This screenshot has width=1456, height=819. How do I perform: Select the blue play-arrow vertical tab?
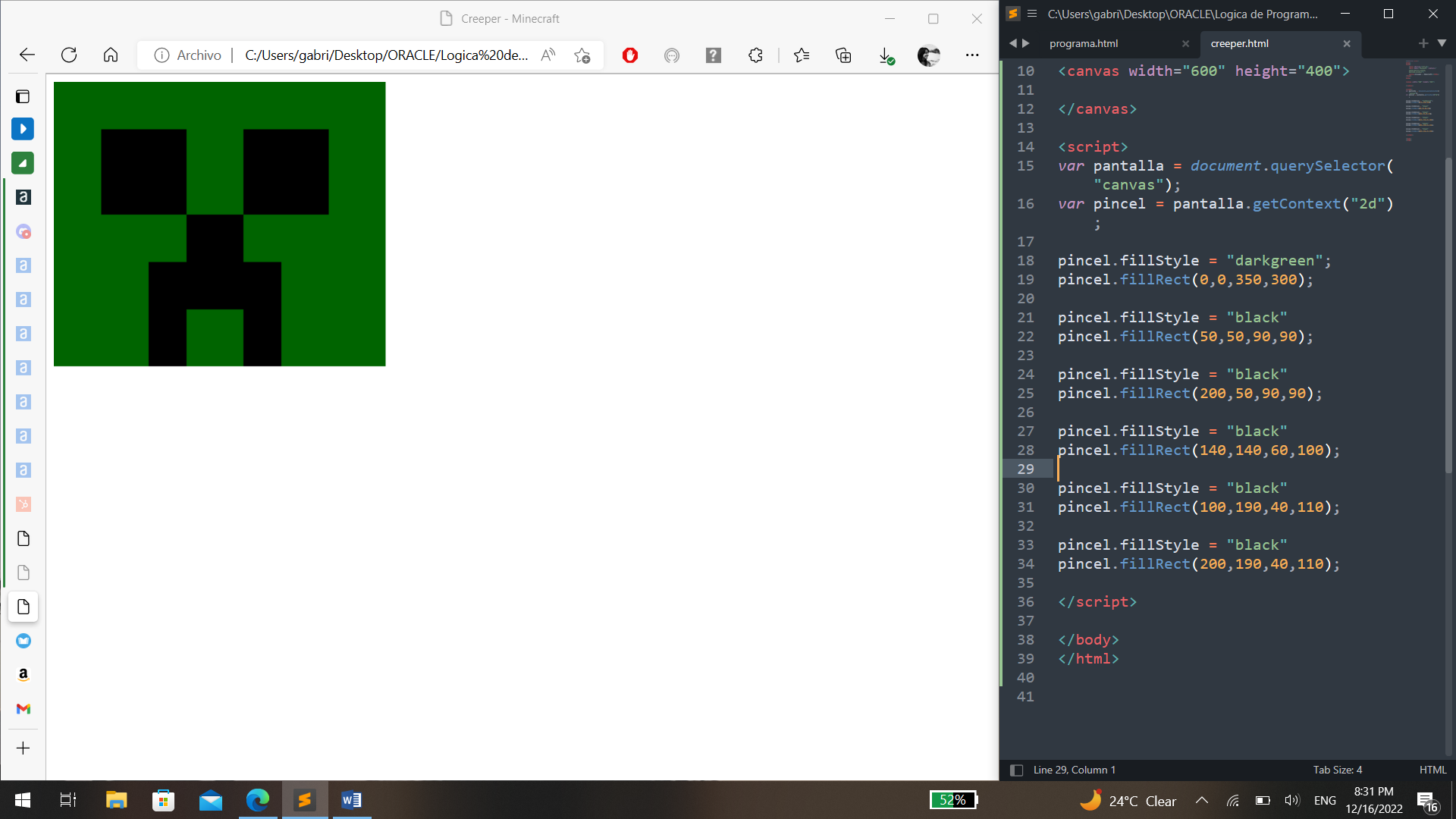tap(23, 129)
